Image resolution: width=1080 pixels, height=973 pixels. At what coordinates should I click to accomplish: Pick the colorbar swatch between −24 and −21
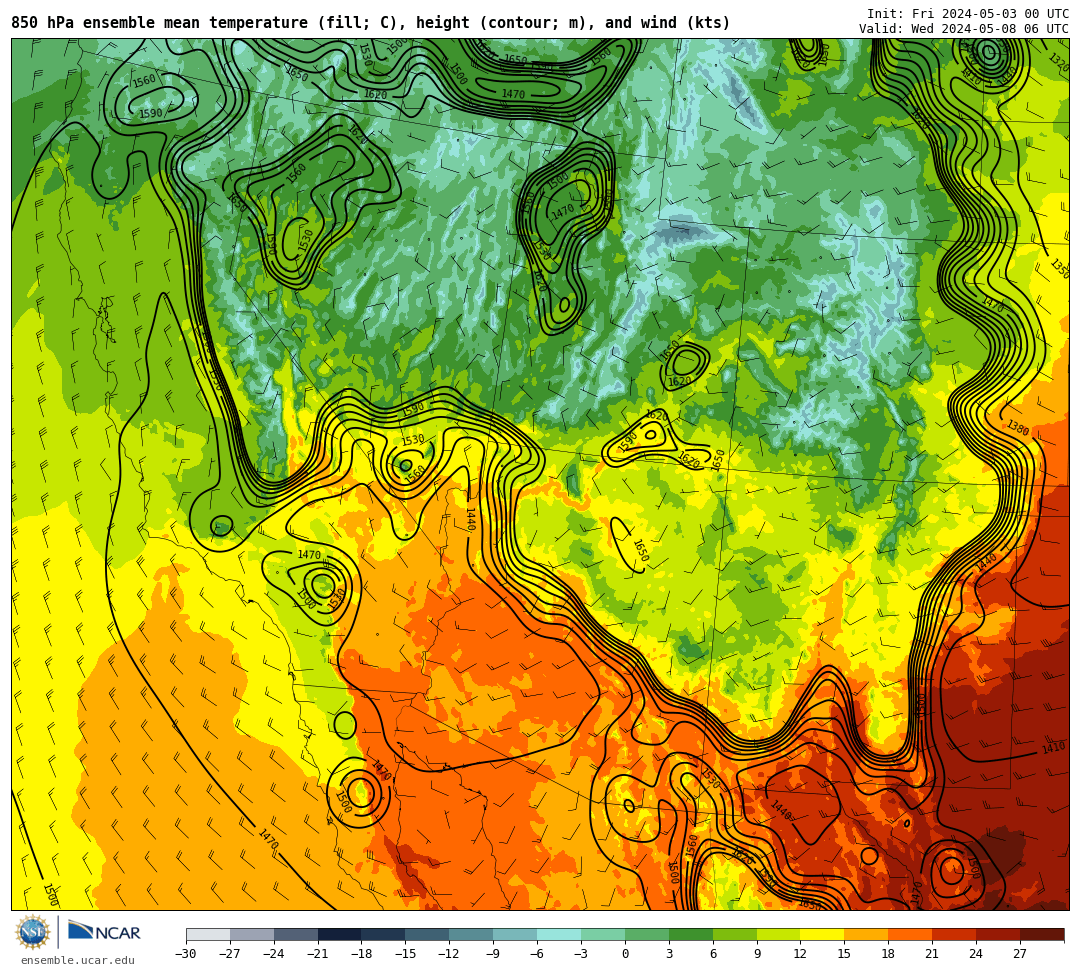(295, 934)
